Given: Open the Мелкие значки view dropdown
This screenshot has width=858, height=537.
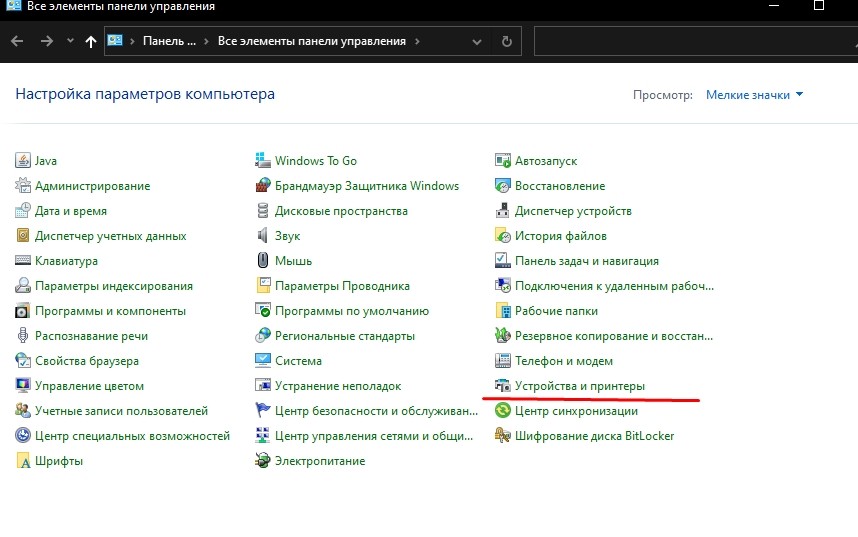Looking at the screenshot, I should [x=755, y=95].
